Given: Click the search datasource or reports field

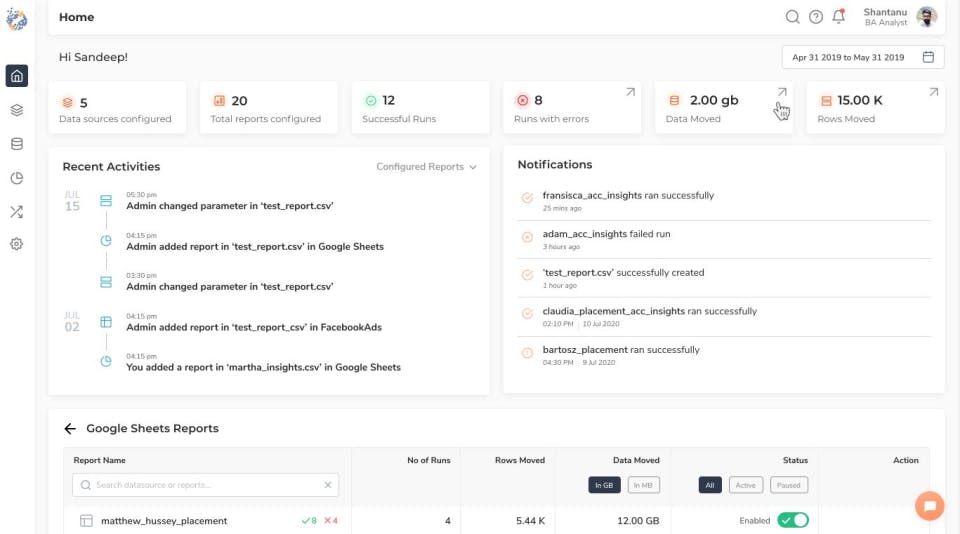Looking at the screenshot, I should tap(205, 485).
